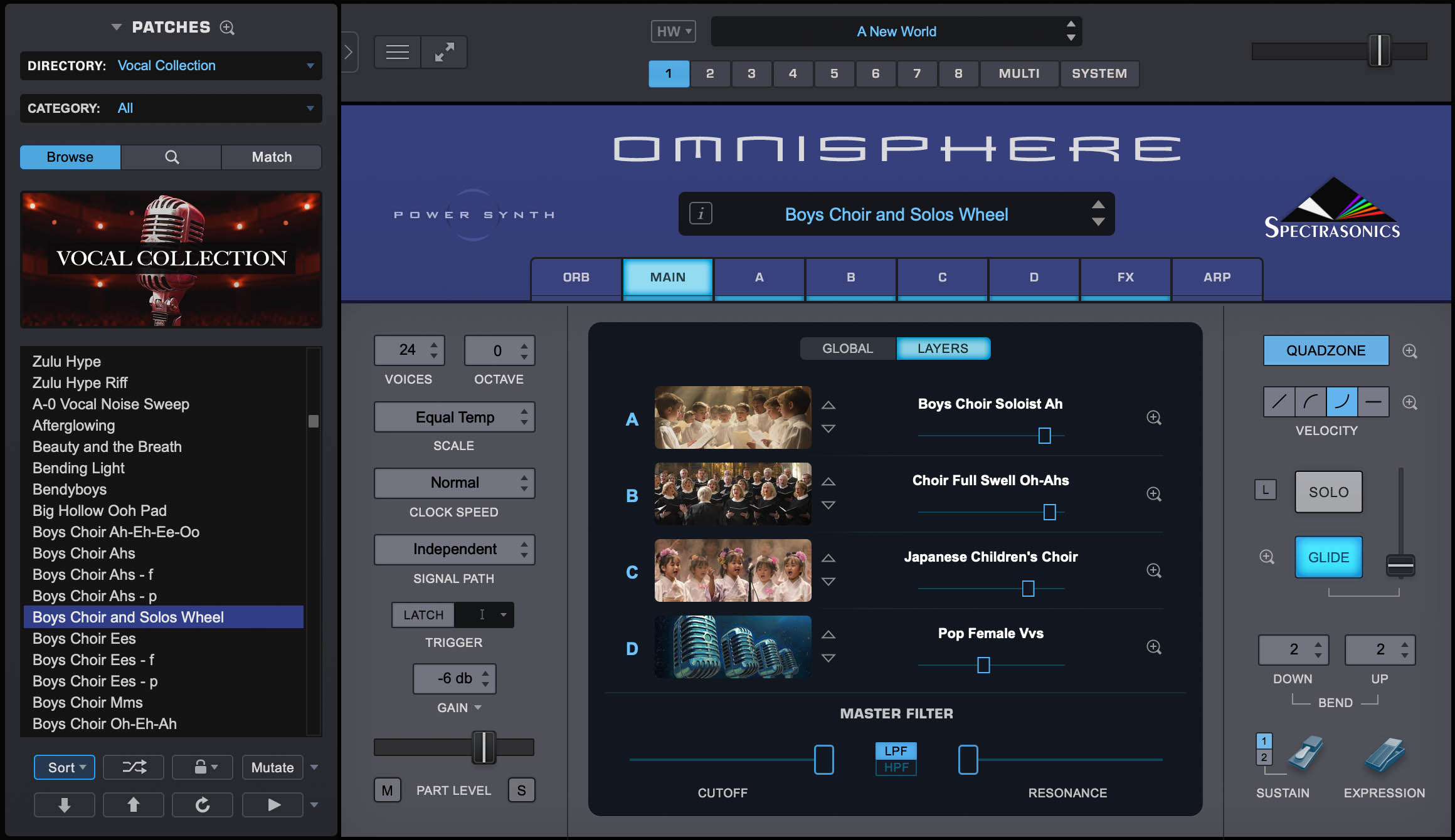Switch to the FX tab
This screenshot has height=840, width=1455.
(1124, 277)
